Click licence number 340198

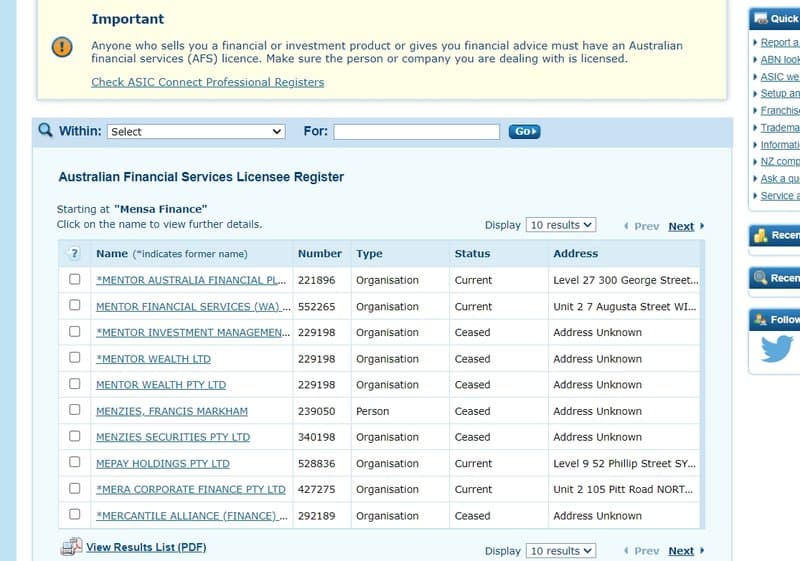click(316, 437)
